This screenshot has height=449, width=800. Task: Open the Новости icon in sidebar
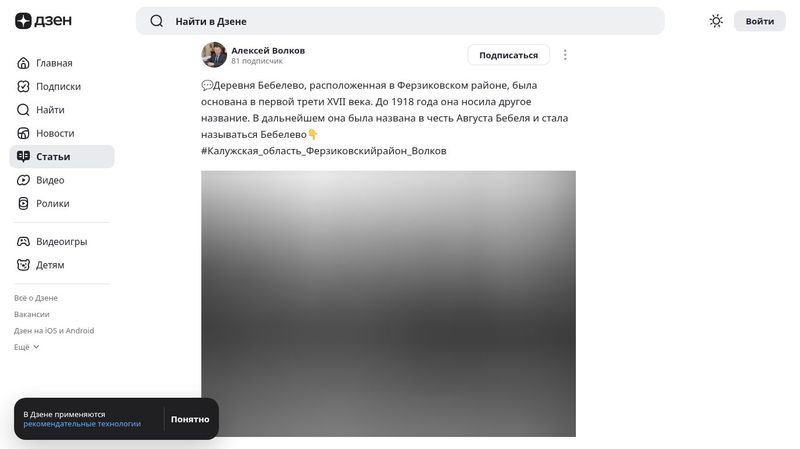[x=23, y=133]
